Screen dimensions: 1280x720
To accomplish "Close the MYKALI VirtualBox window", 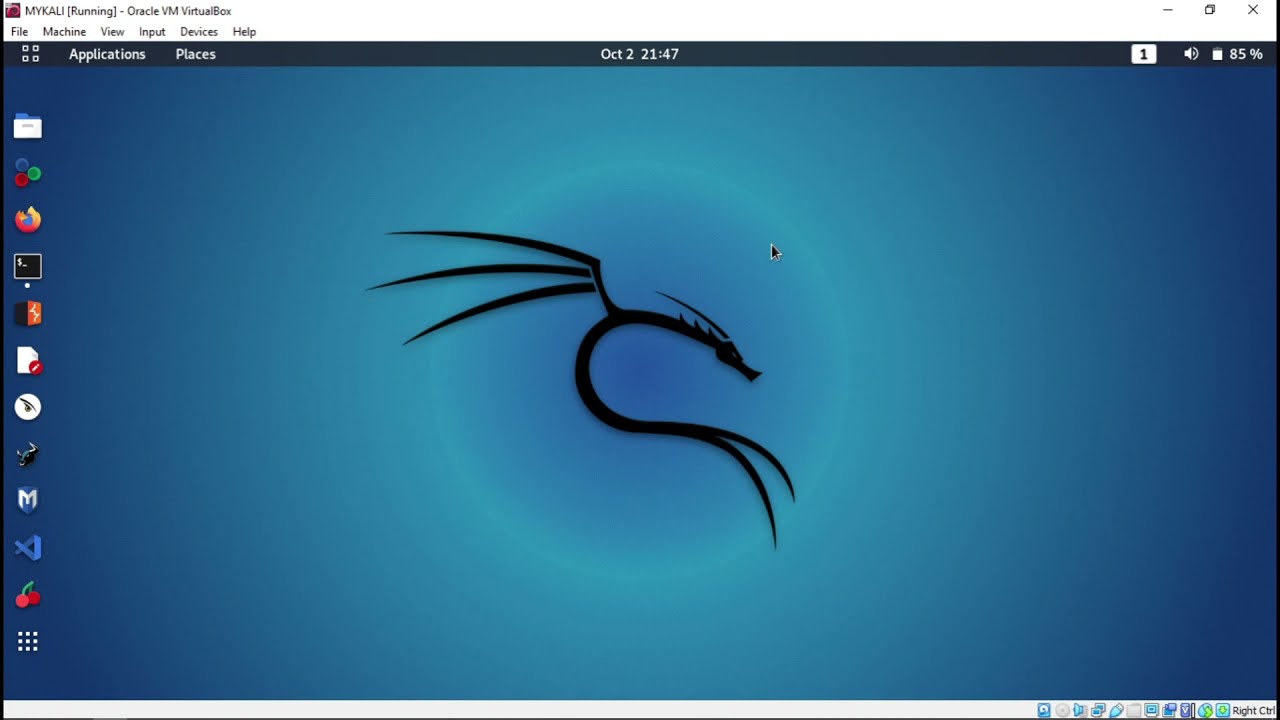I will click(1253, 10).
